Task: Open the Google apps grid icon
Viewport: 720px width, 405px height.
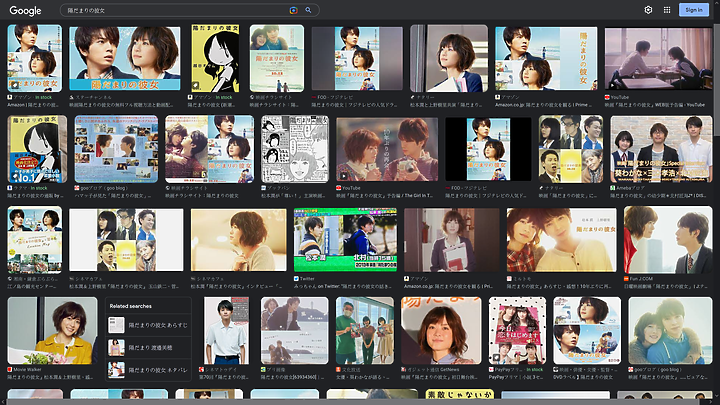Action: tap(667, 10)
